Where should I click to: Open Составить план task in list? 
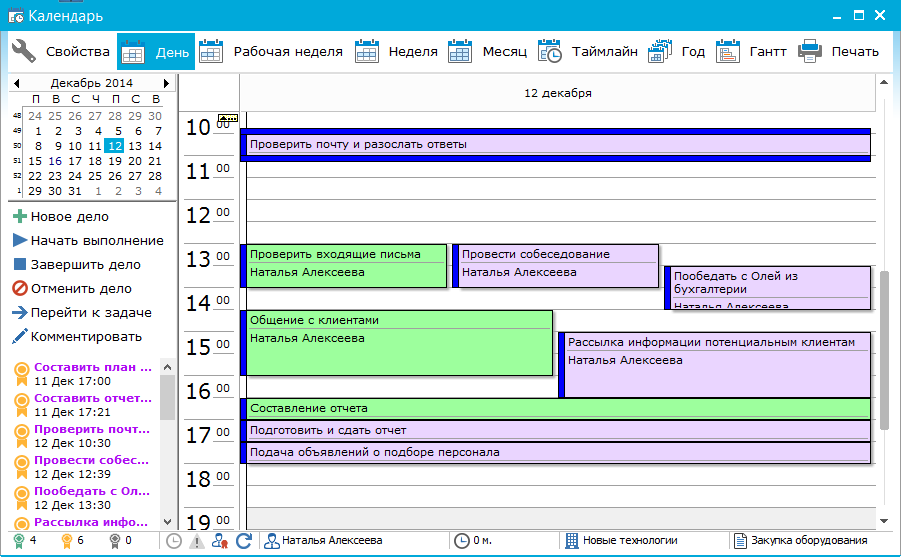pyautogui.click(x=92, y=367)
